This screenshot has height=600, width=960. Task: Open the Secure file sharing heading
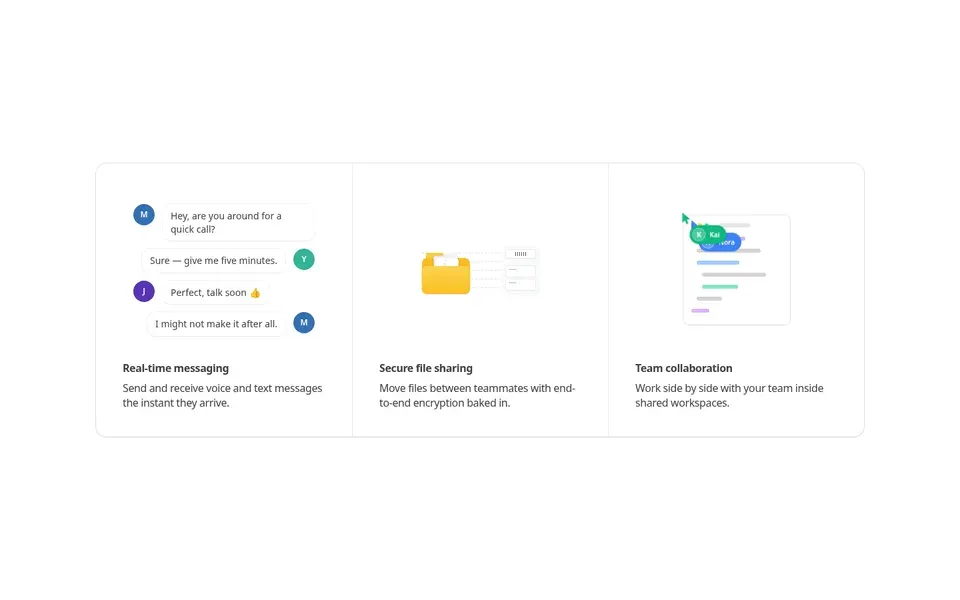tap(426, 368)
